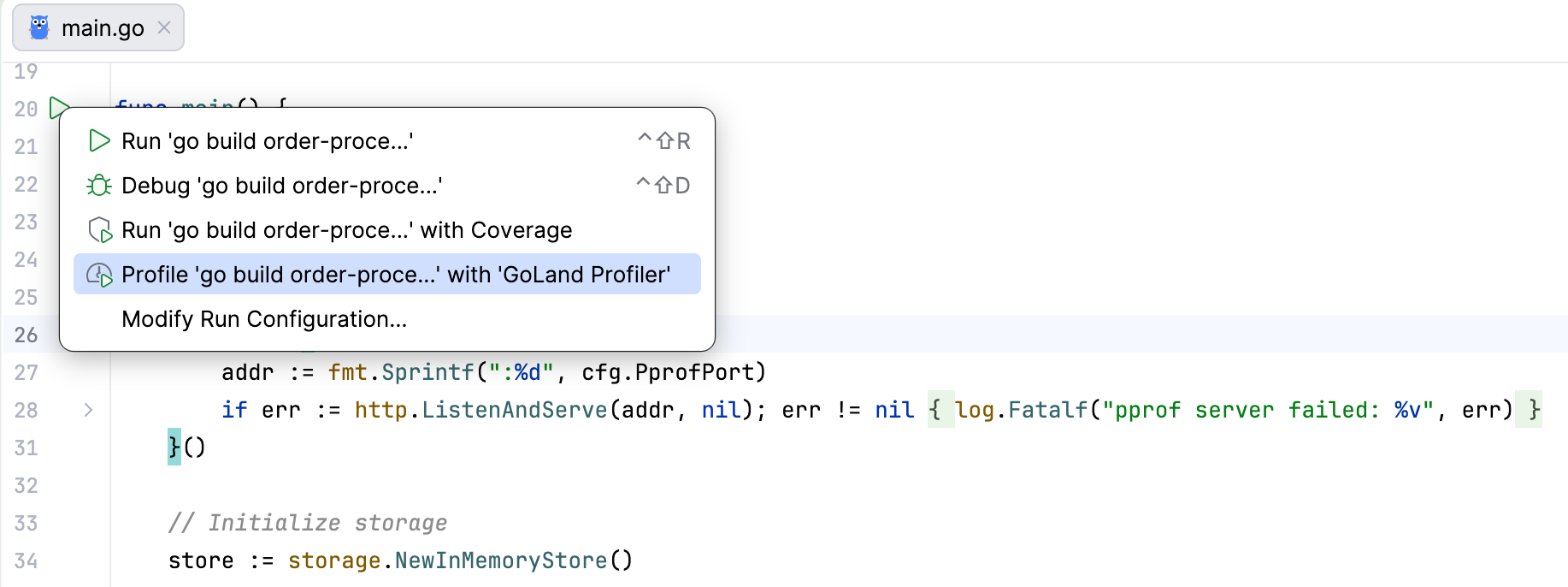
Task: Click the green play icon in the popup menu
Action: point(99,141)
